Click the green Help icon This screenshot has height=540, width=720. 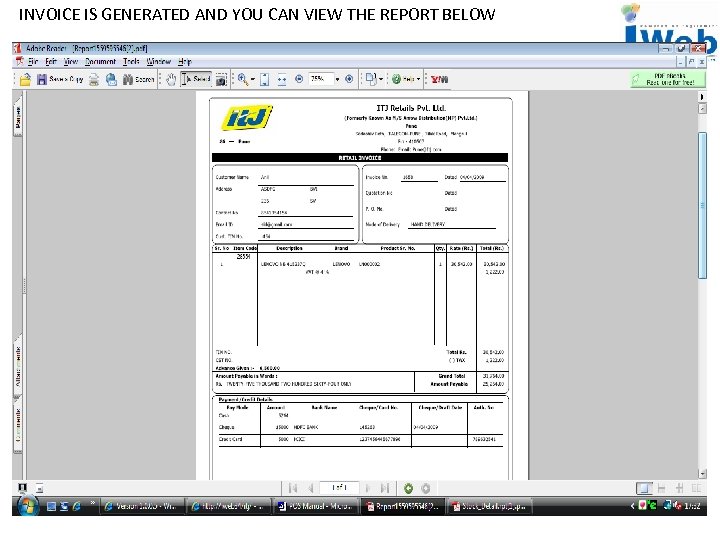click(x=396, y=79)
